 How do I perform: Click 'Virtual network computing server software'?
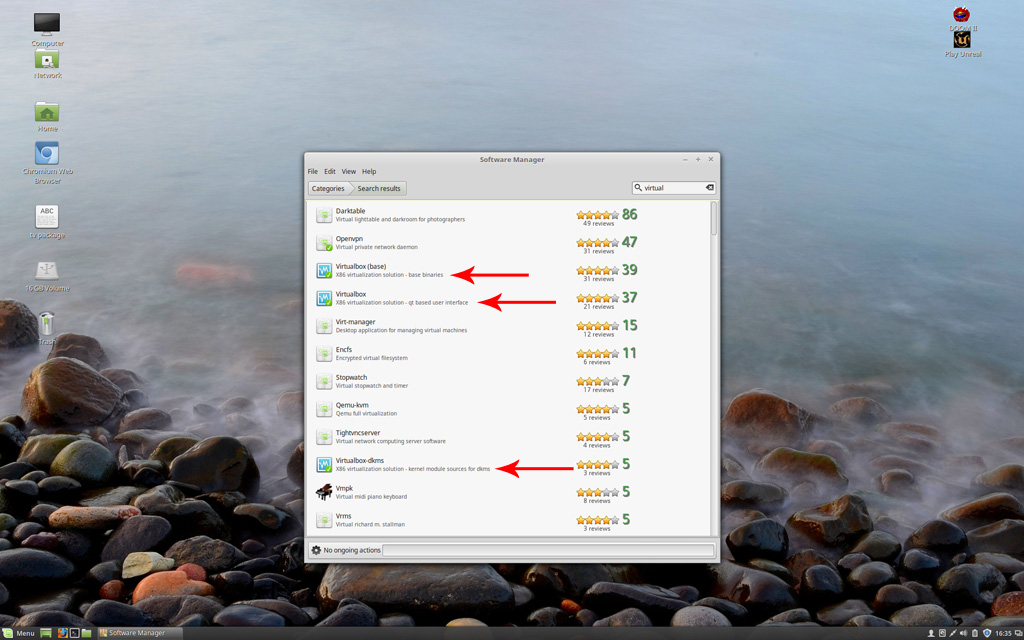(x=391, y=441)
